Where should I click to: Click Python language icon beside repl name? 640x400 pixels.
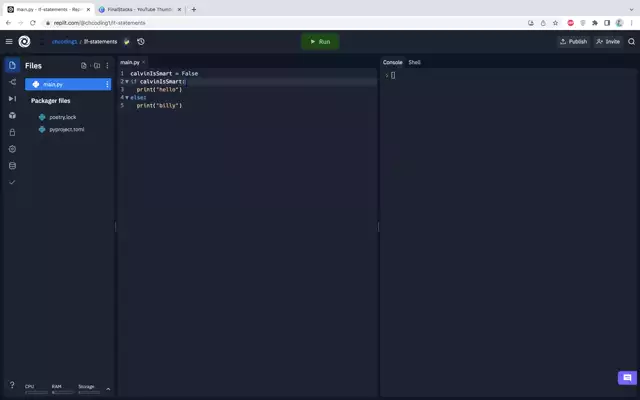pos(127,41)
